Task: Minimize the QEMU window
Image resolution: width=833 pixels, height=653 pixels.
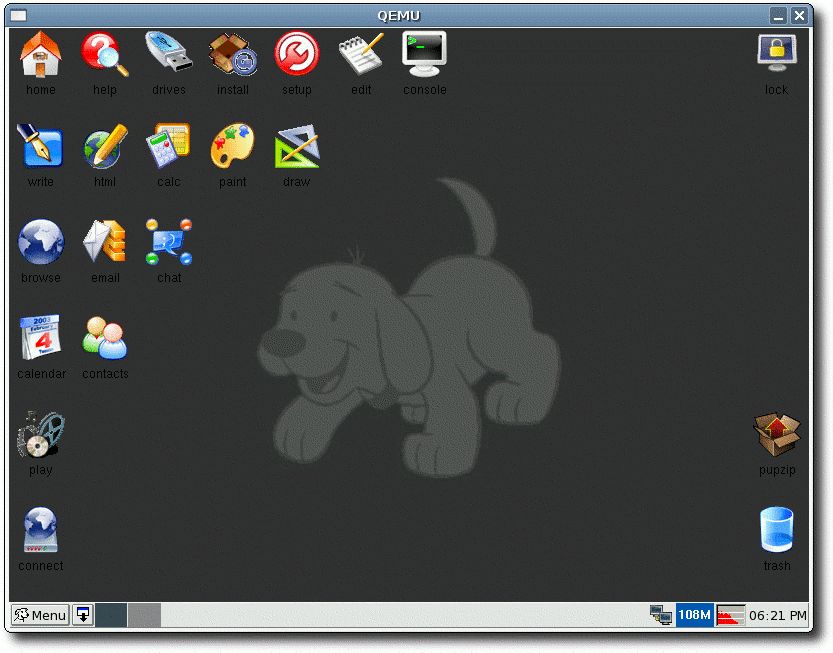Action: tap(778, 15)
